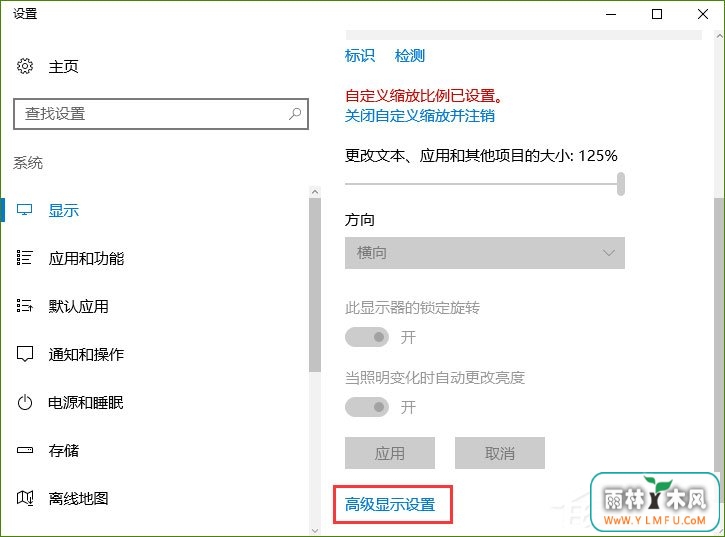The height and width of the screenshot is (537, 725).
Task: Select 默认应用 in the sidebar menu
Action: pos(79,306)
